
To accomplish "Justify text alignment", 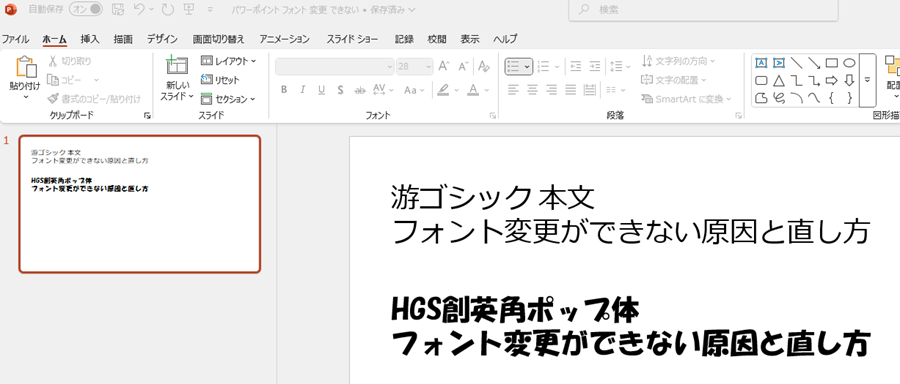I will click(x=571, y=90).
